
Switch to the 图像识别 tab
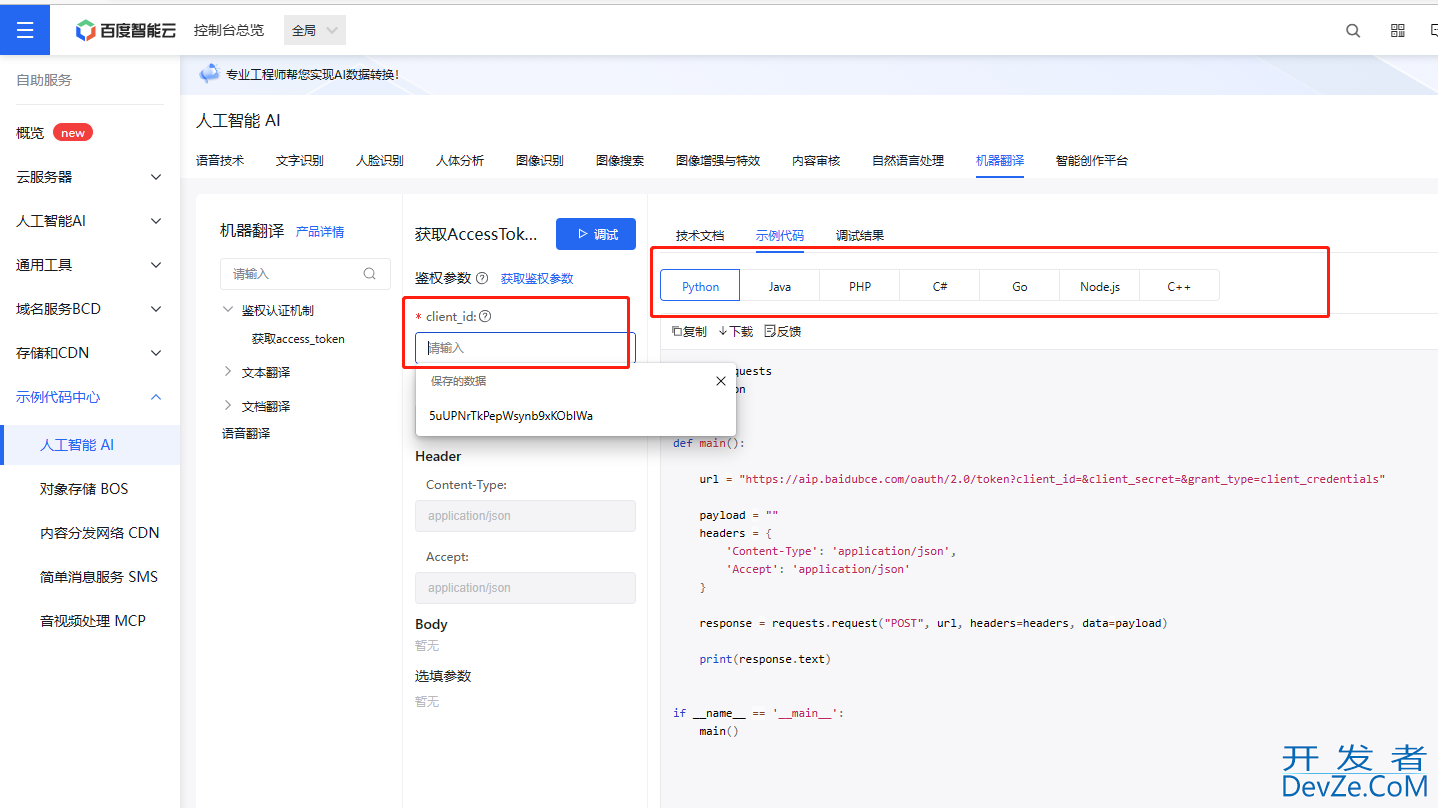[540, 160]
